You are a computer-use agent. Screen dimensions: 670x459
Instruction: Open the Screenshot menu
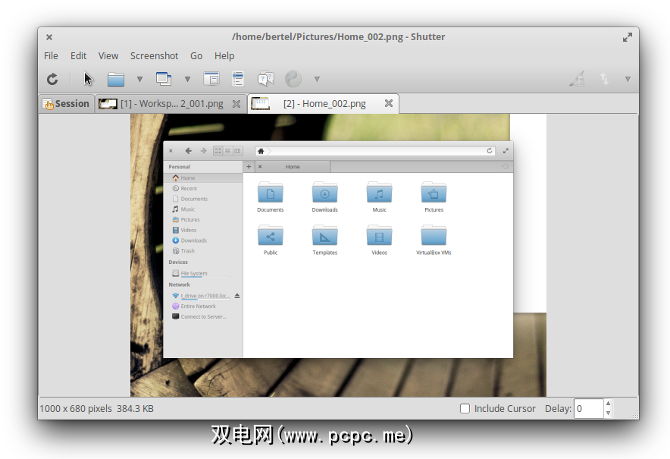[x=154, y=56]
